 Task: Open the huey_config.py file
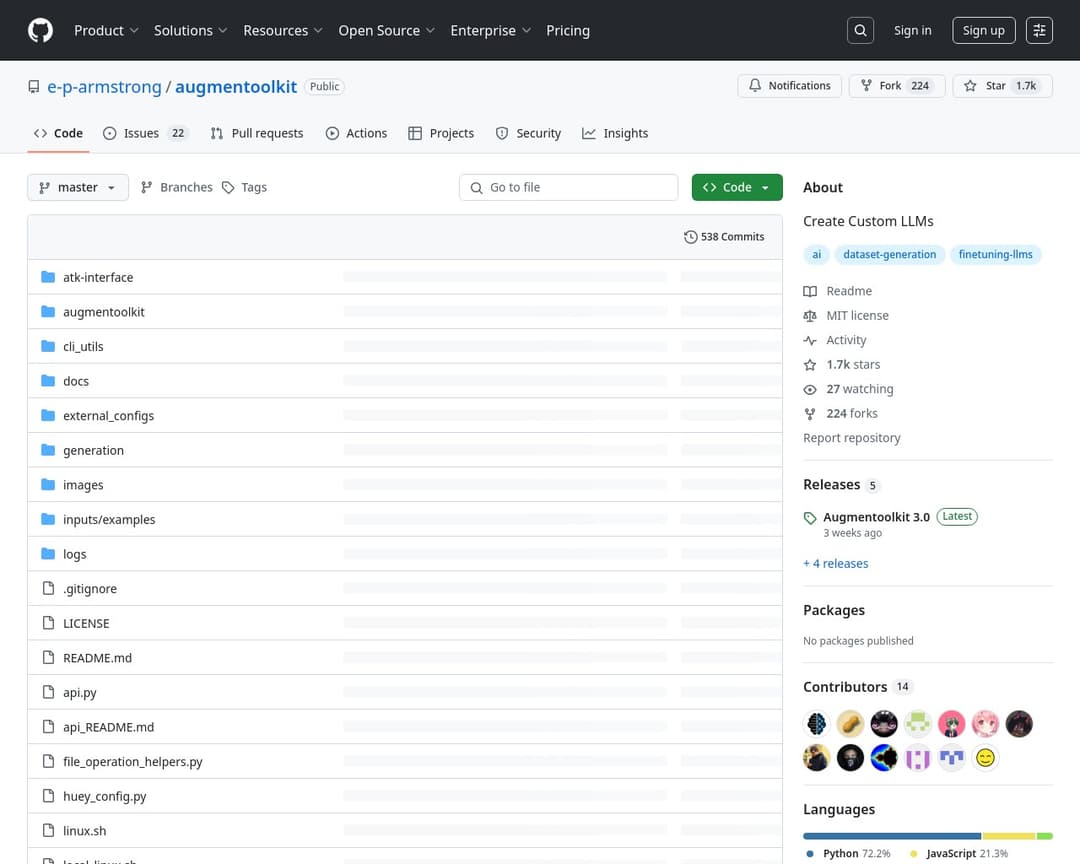coord(105,796)
